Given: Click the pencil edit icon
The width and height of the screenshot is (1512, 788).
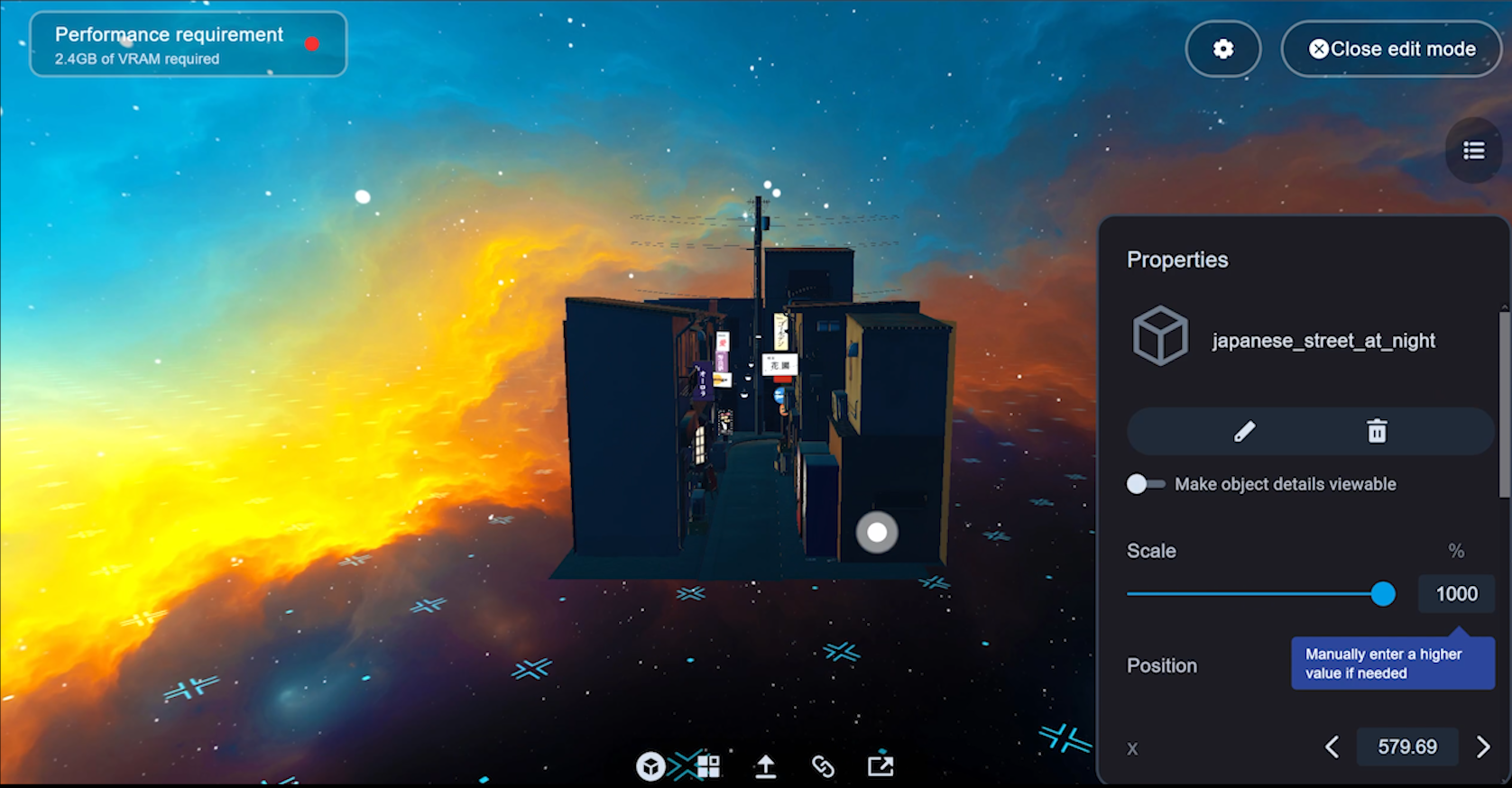Looking at the screenshot, I should point(1244,432).
